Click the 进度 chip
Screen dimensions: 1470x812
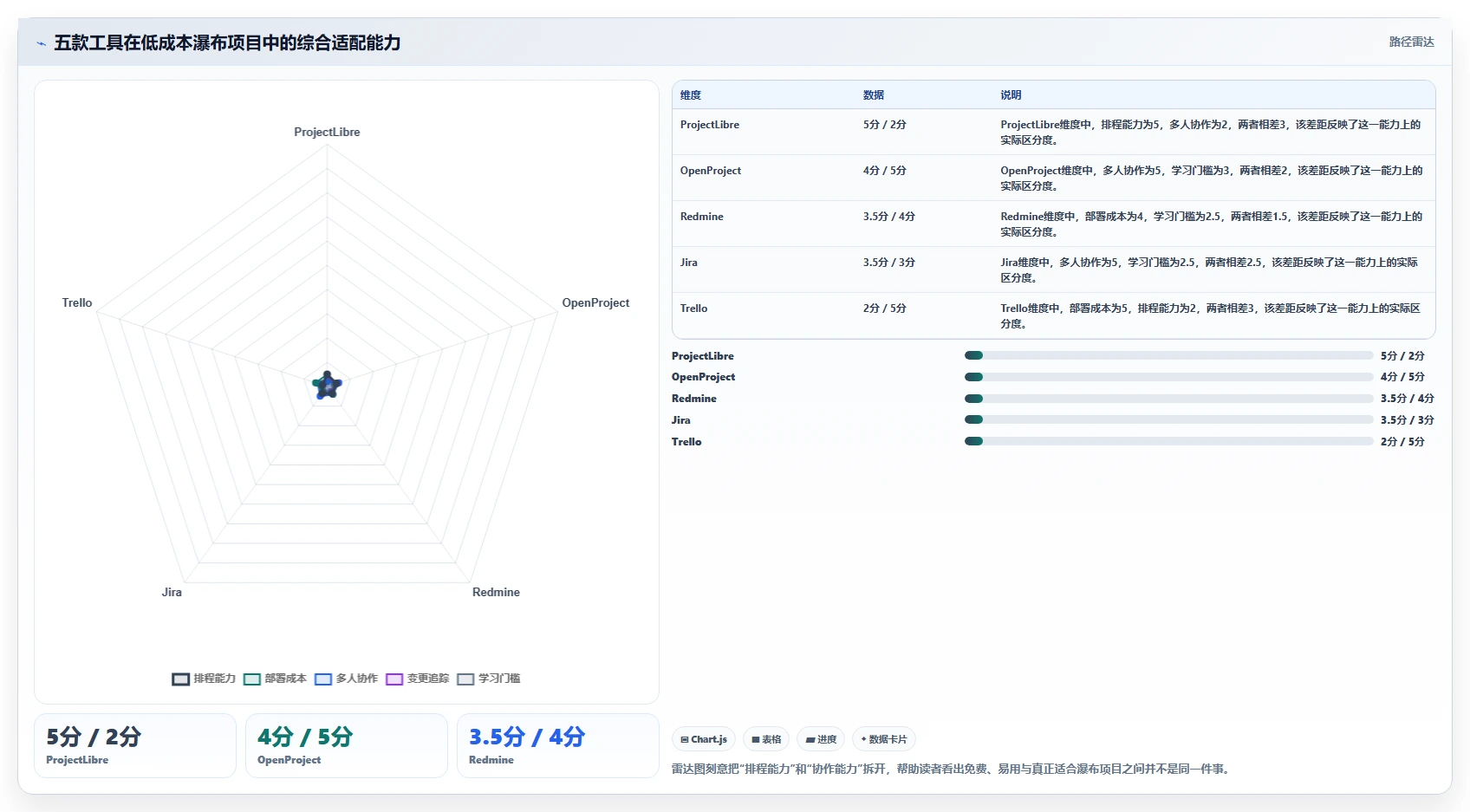(821, 739)
